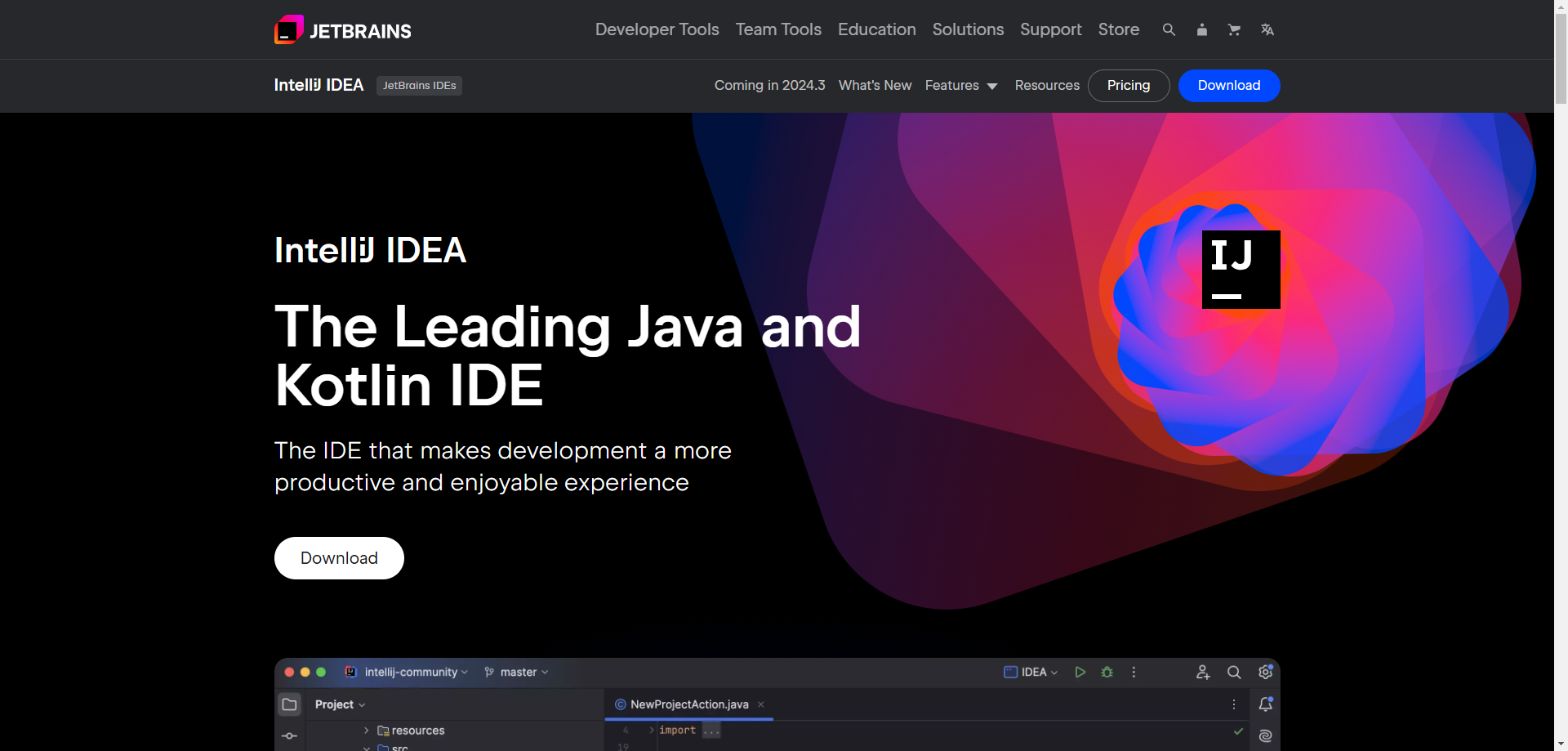Image resolution: width=1568 pixels, height=751 pixels.
Task: Open the master branch dropdown
Action: (516, 672)
